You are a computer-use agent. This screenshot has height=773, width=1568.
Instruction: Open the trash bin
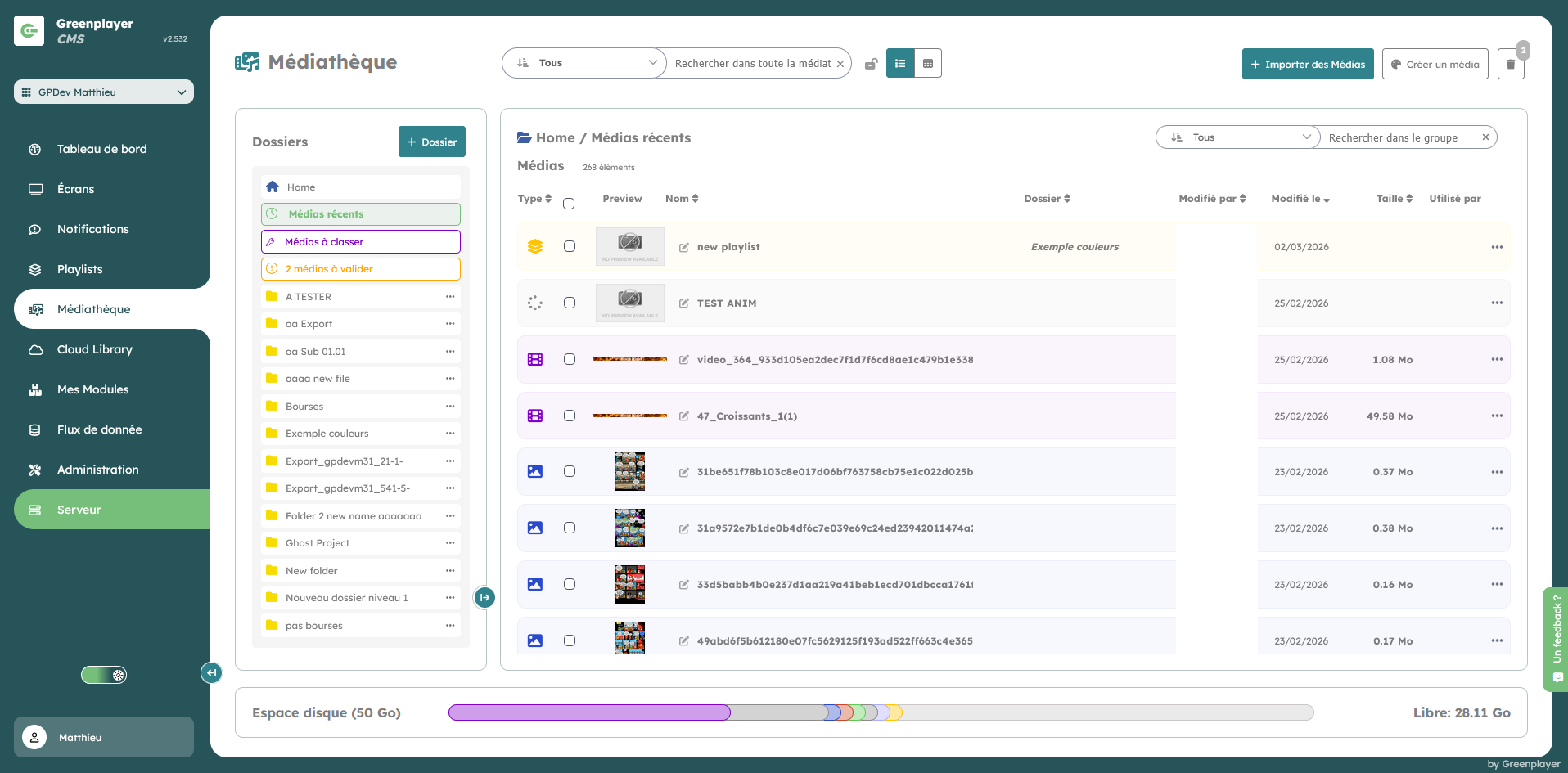click(1511, 64)
